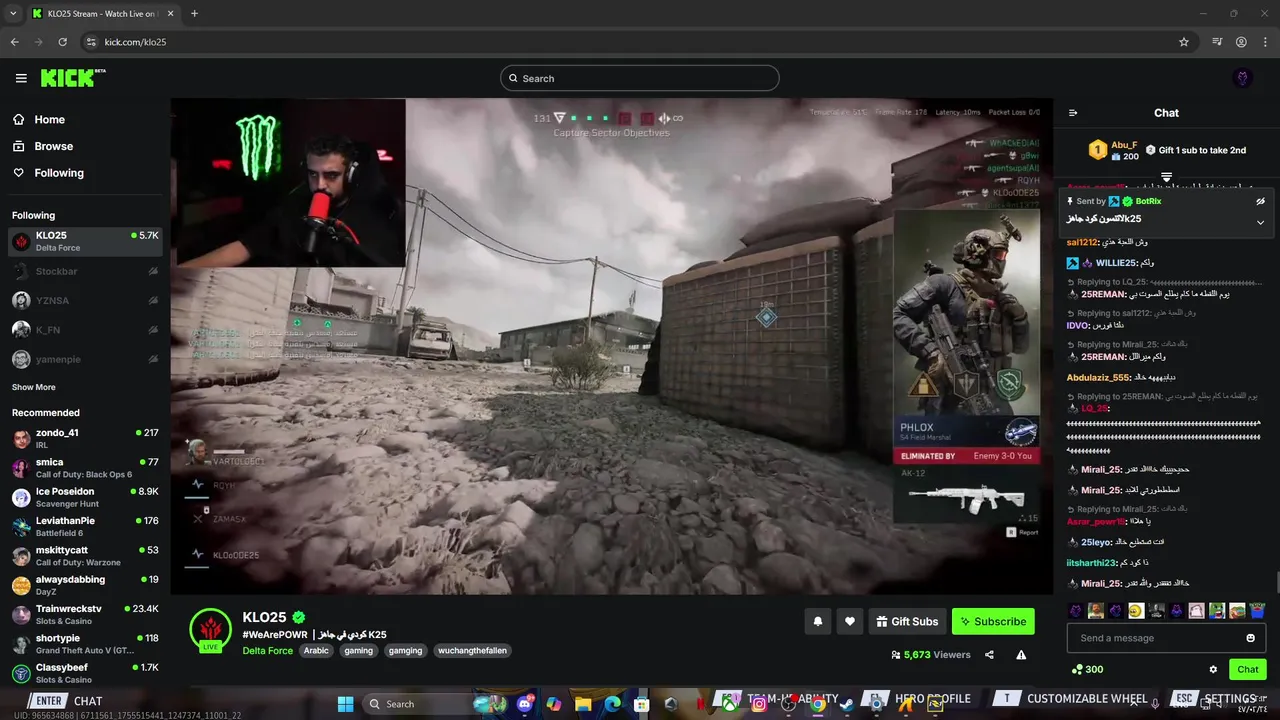Follow KLO25 with the heart button
The height and width of the screenshot is (720, 1280).
pyautogui.click(x=849, y=621)
